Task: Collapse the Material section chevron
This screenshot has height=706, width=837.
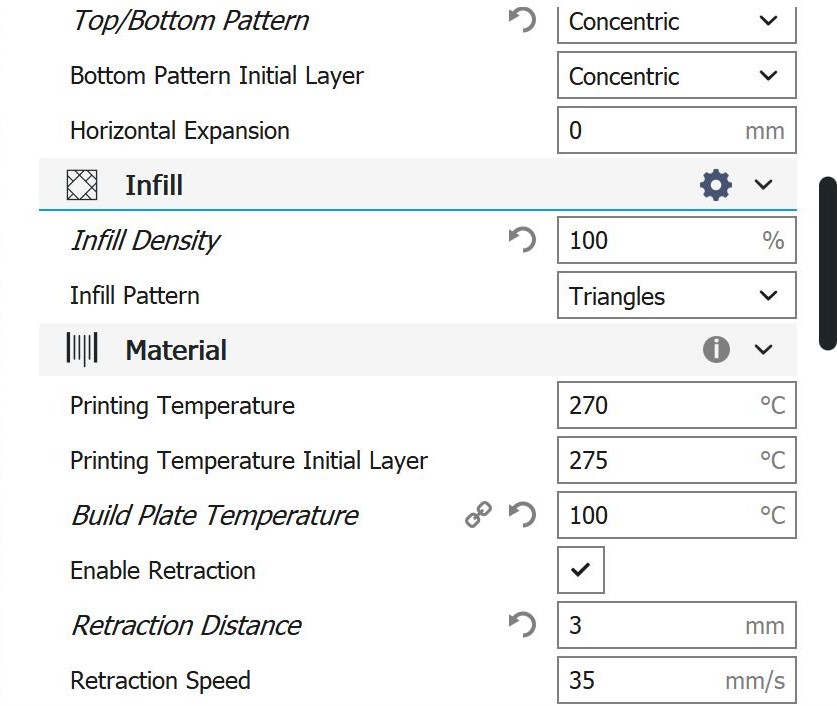Action: click(x=764, y=350)
